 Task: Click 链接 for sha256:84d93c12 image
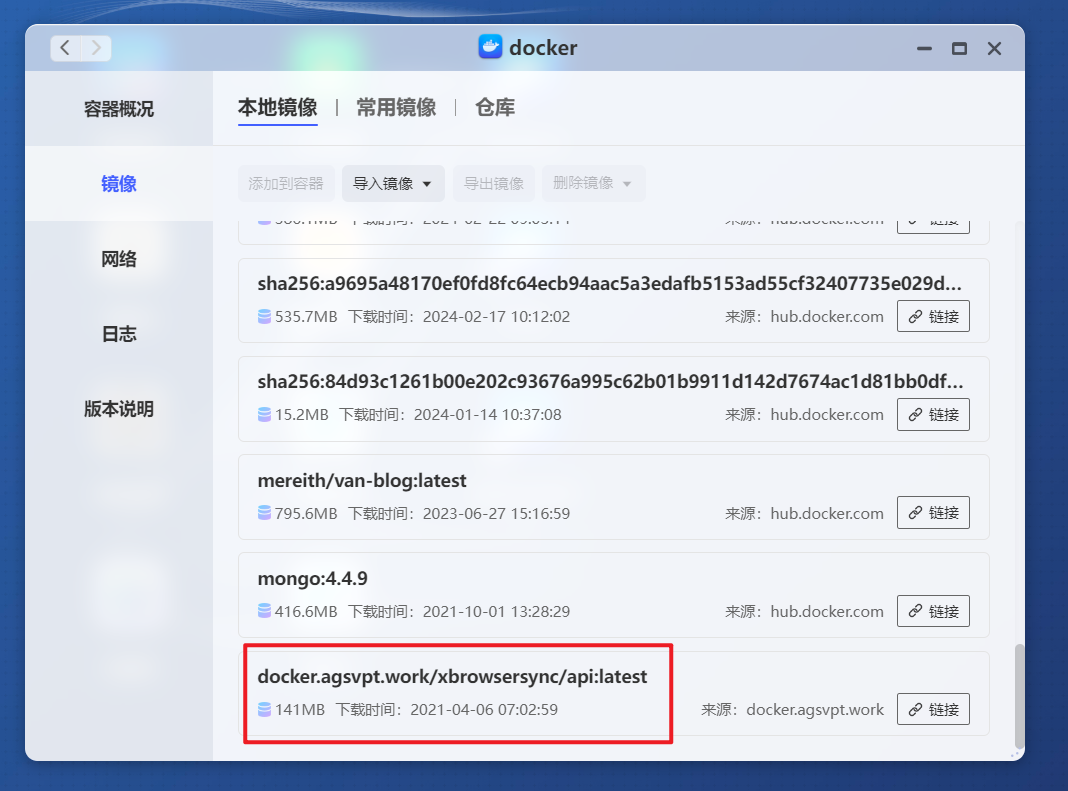coord(933,414)
